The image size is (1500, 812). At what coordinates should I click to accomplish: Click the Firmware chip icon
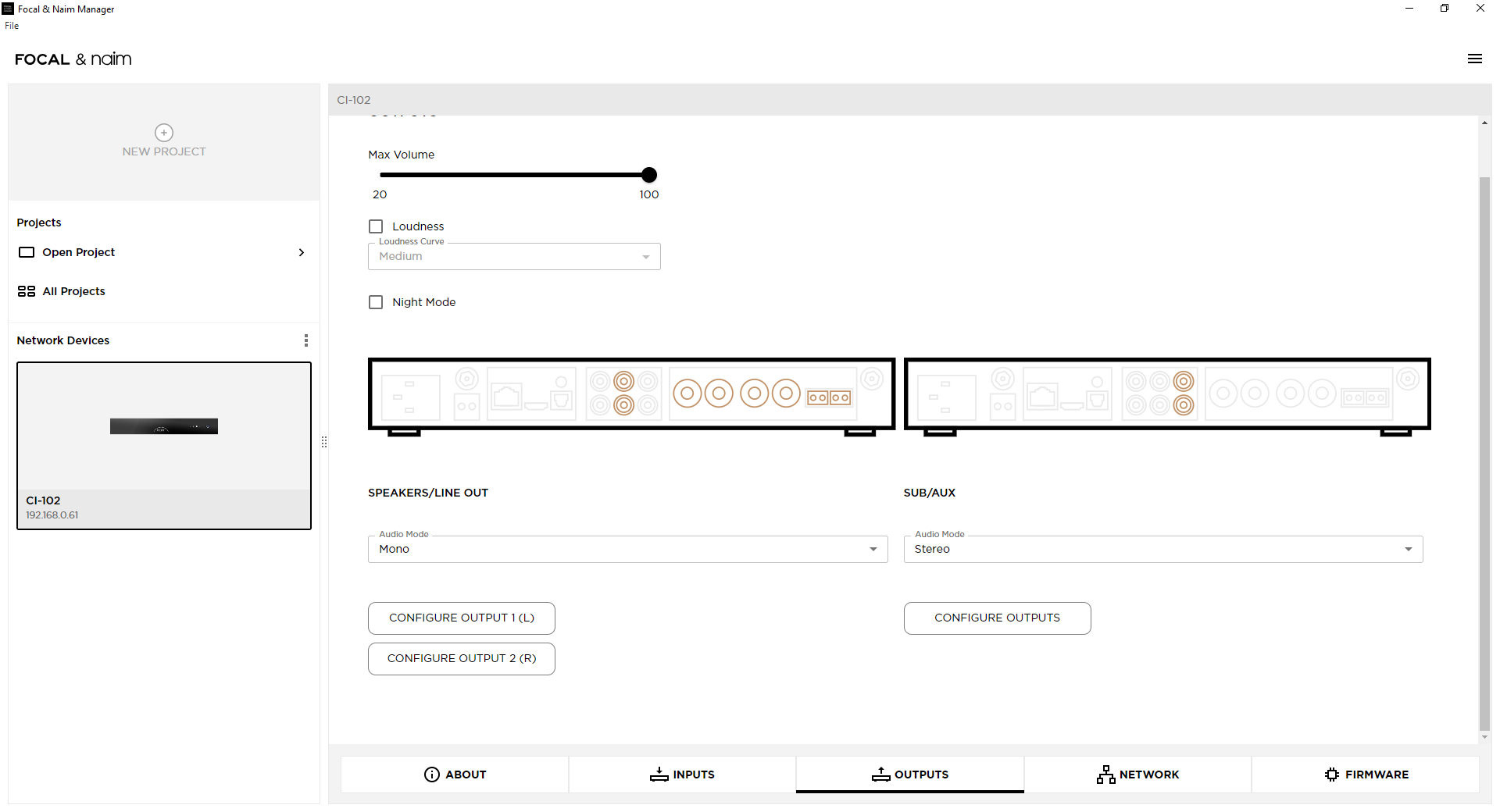coord(1332,775)
